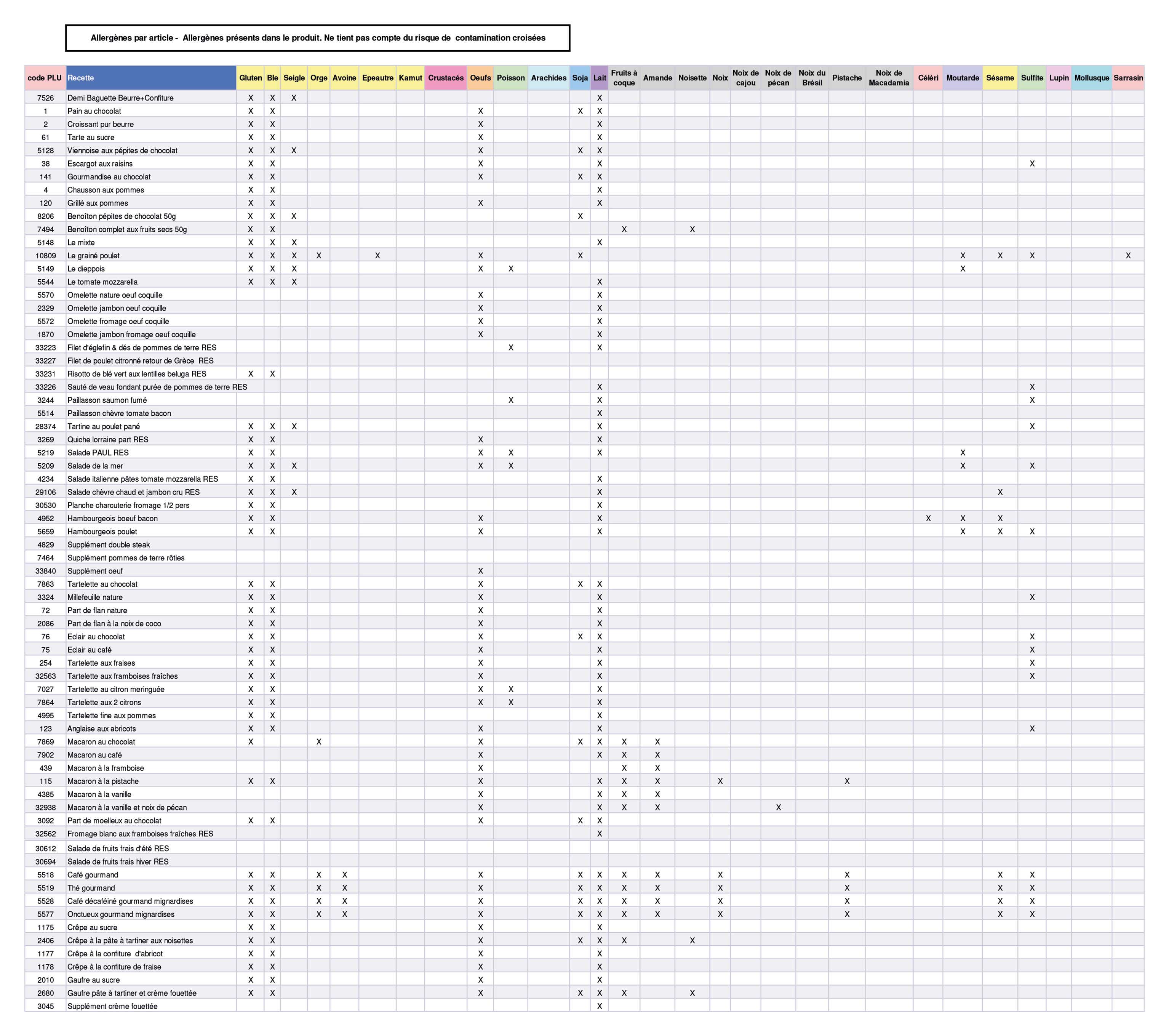Screen dimensions: 1169x1036
Task: Click the yellow 'Sésame' header cell
Action: coord(1000,78)
